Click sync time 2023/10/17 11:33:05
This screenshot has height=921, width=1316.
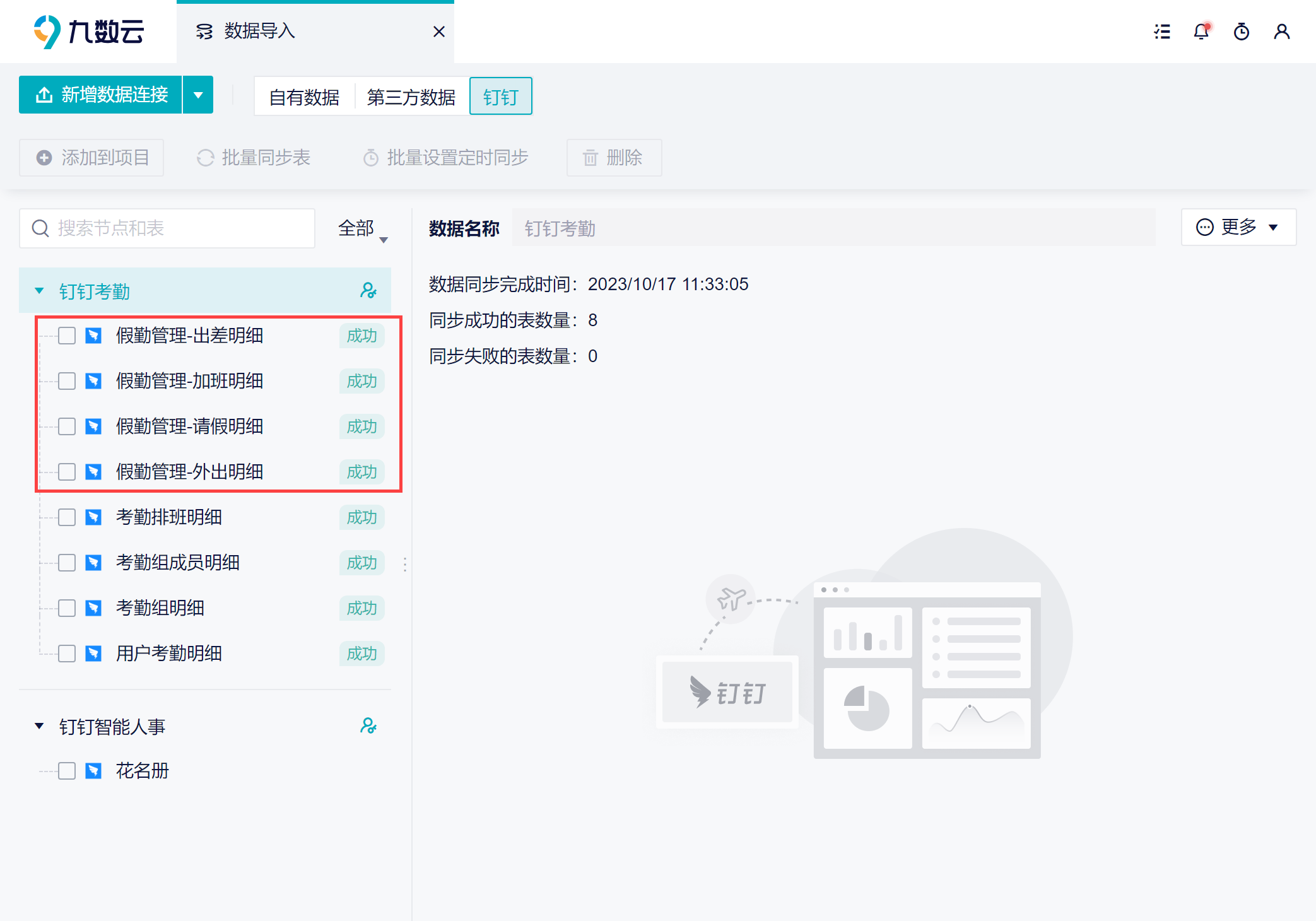[x=668, y=284]
